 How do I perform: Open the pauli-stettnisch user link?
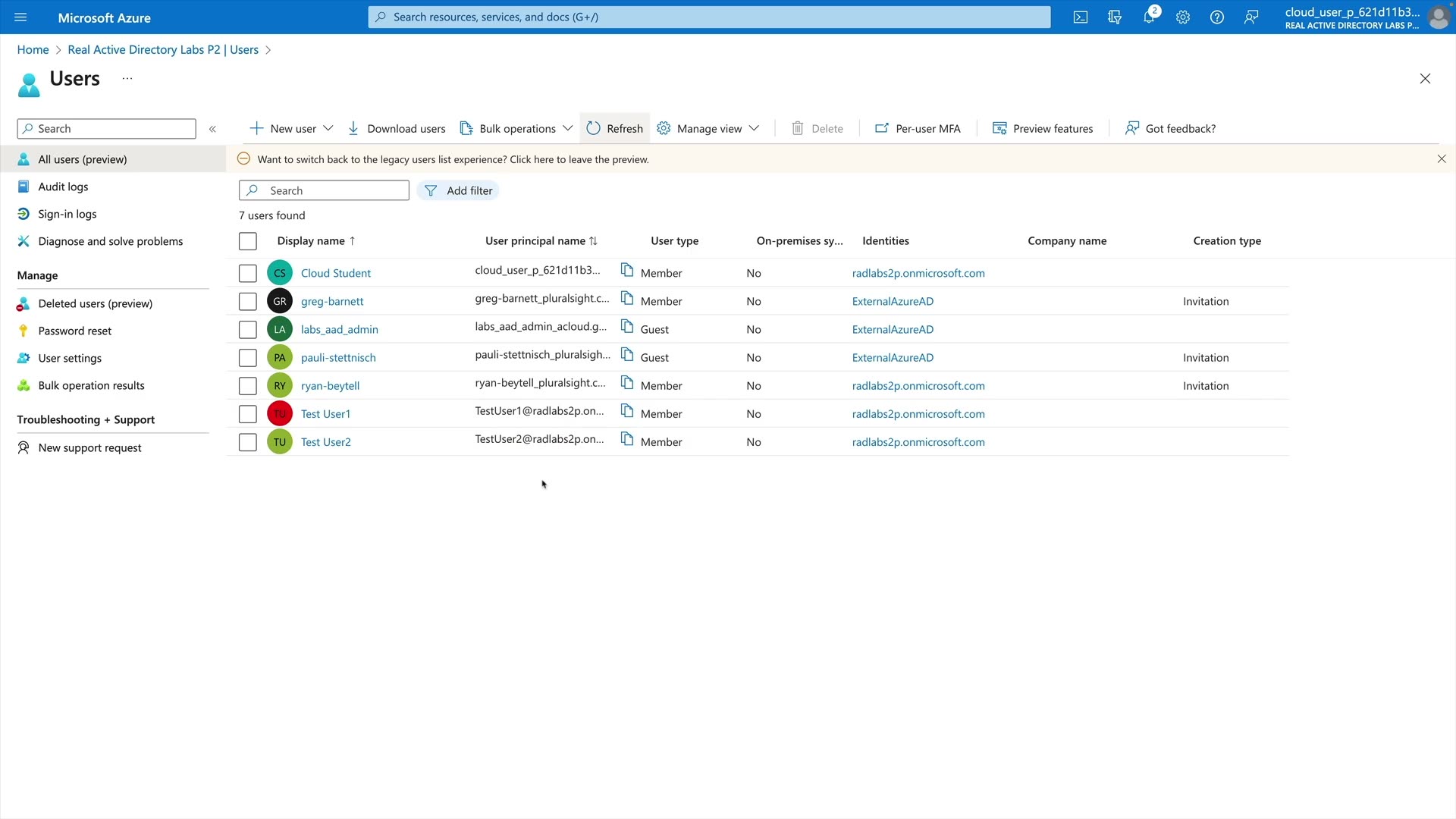click(x=338, y=357)
